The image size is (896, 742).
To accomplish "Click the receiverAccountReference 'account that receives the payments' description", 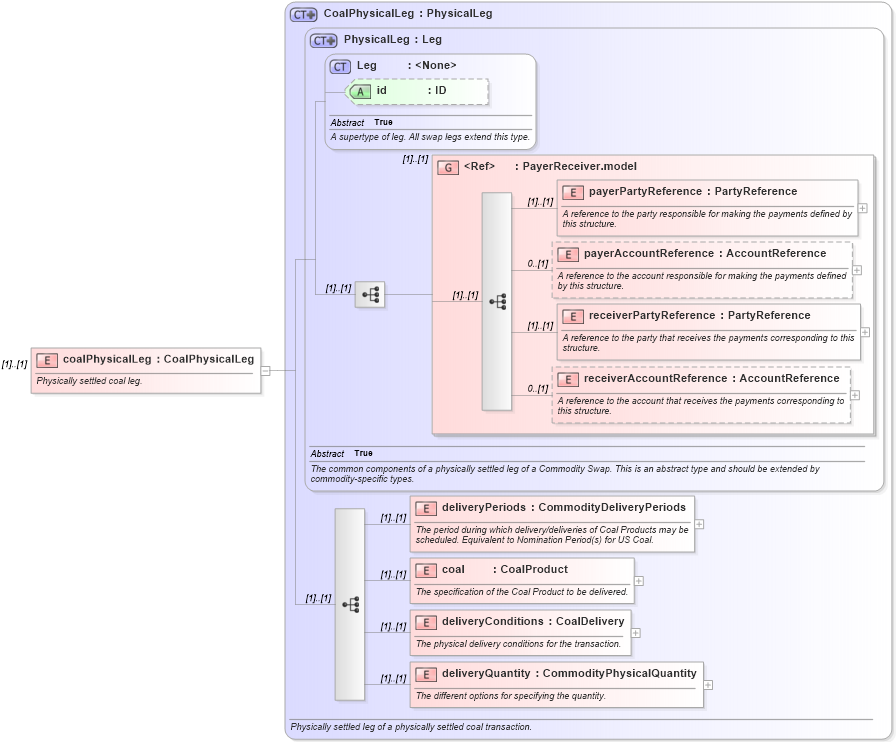I will pyautogui.click(x=701, y=405).
